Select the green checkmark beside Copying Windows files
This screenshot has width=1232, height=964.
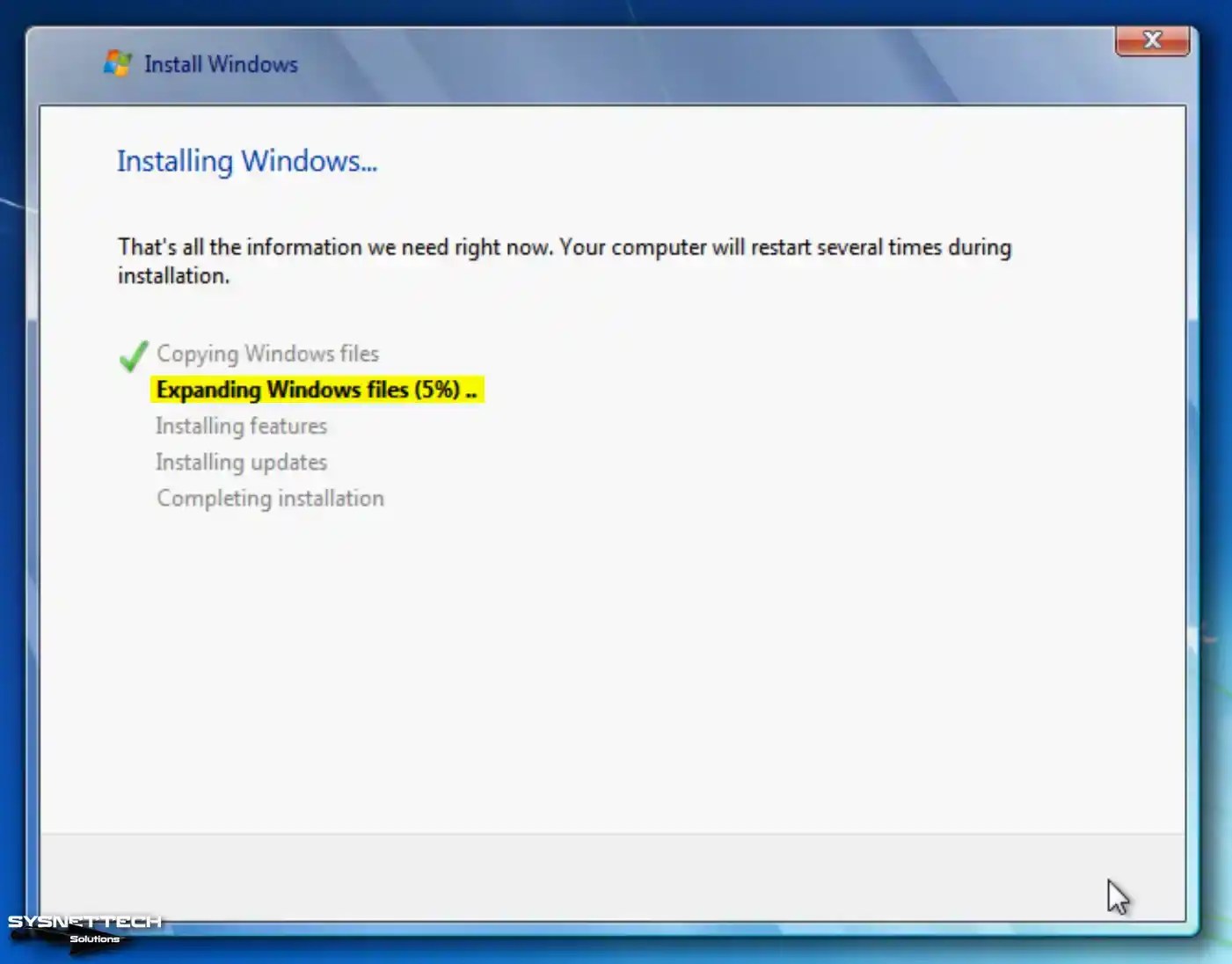(x=132, y=355)
